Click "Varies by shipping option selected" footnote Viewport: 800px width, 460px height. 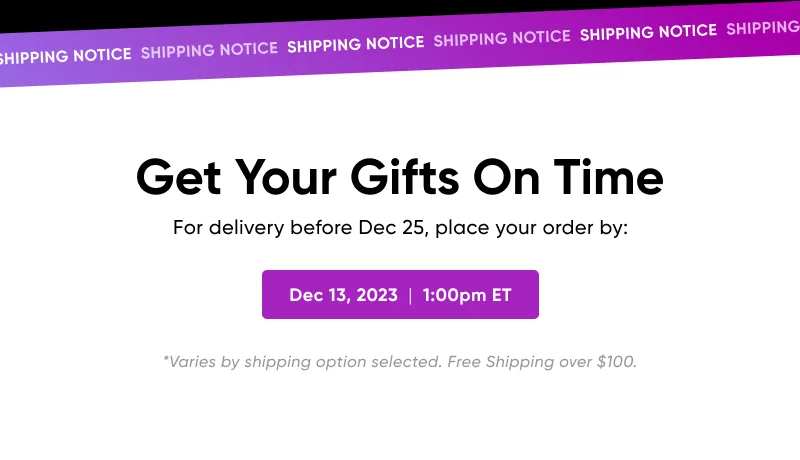[302, 362]
